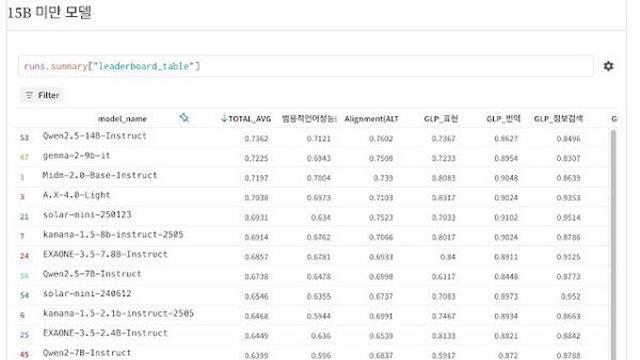640x360 pixels.
Task: Click the 0.84 GLP_표현 value for EXAONE-3.5-7.8B
Action: coord(447,257)
